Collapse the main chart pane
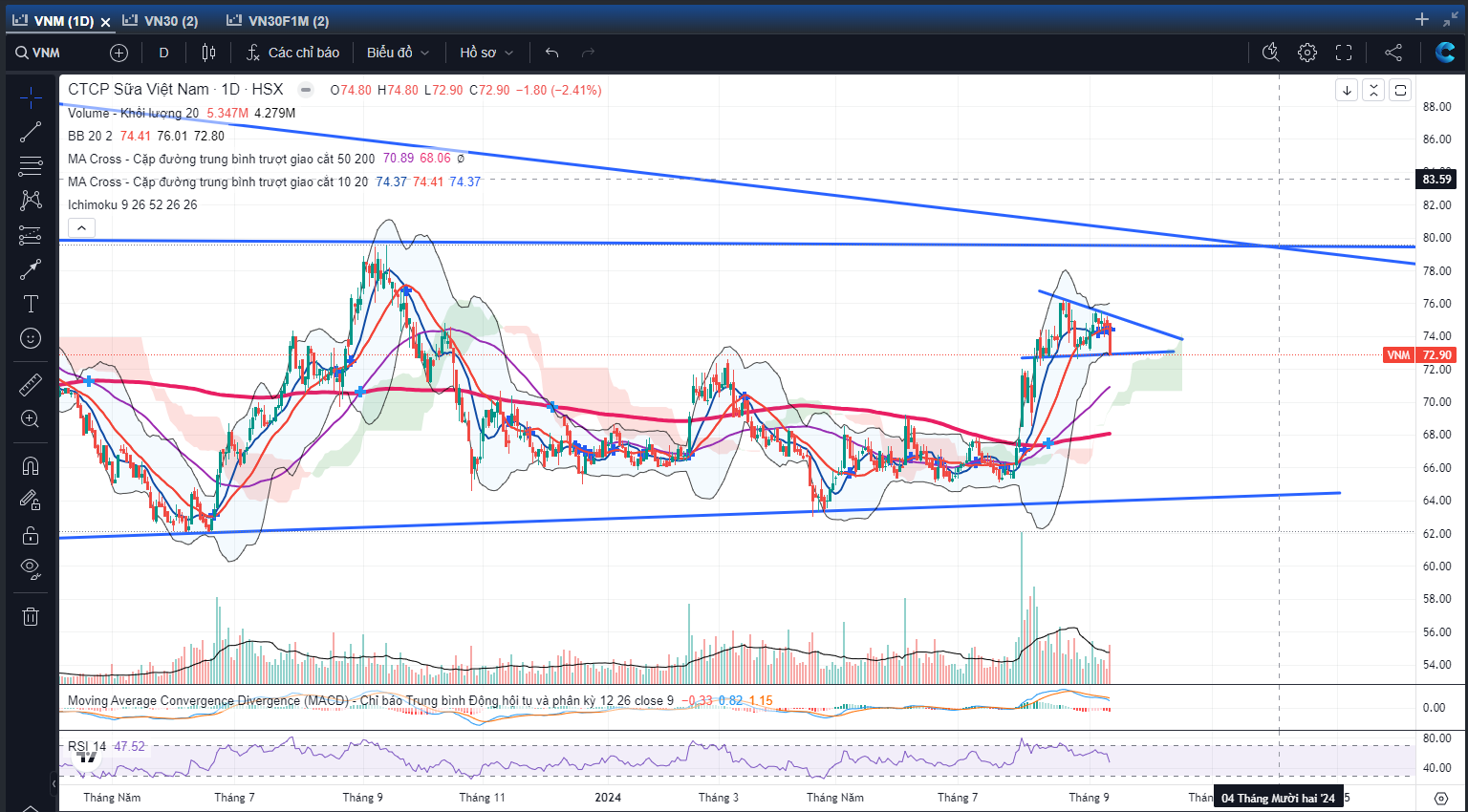 point(1373,90)
